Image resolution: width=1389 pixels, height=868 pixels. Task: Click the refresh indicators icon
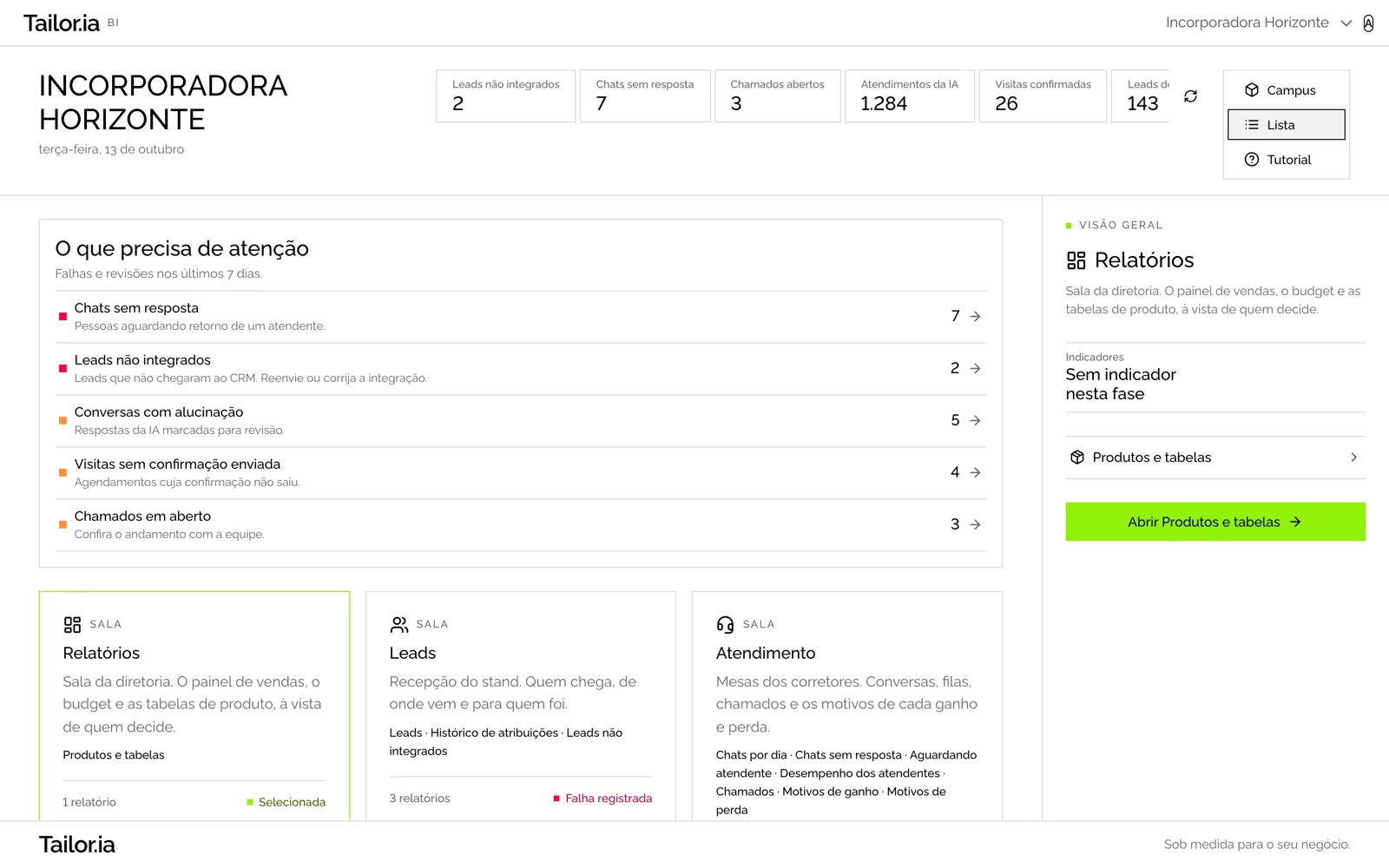click(x=1191, y=96)
